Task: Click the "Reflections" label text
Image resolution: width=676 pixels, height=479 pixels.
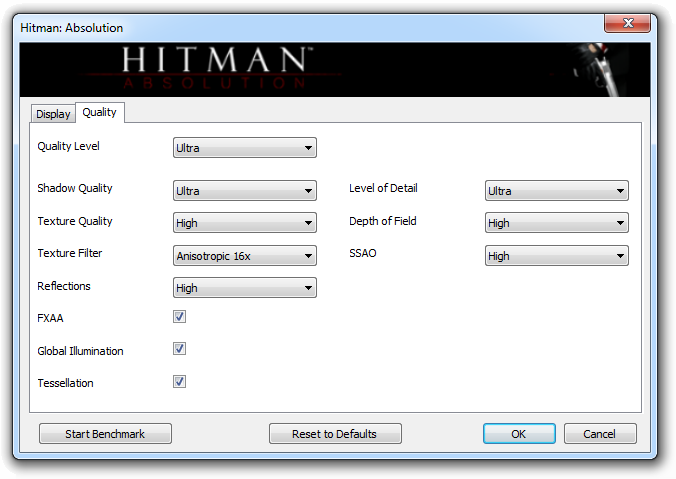Action: point(64,286)
